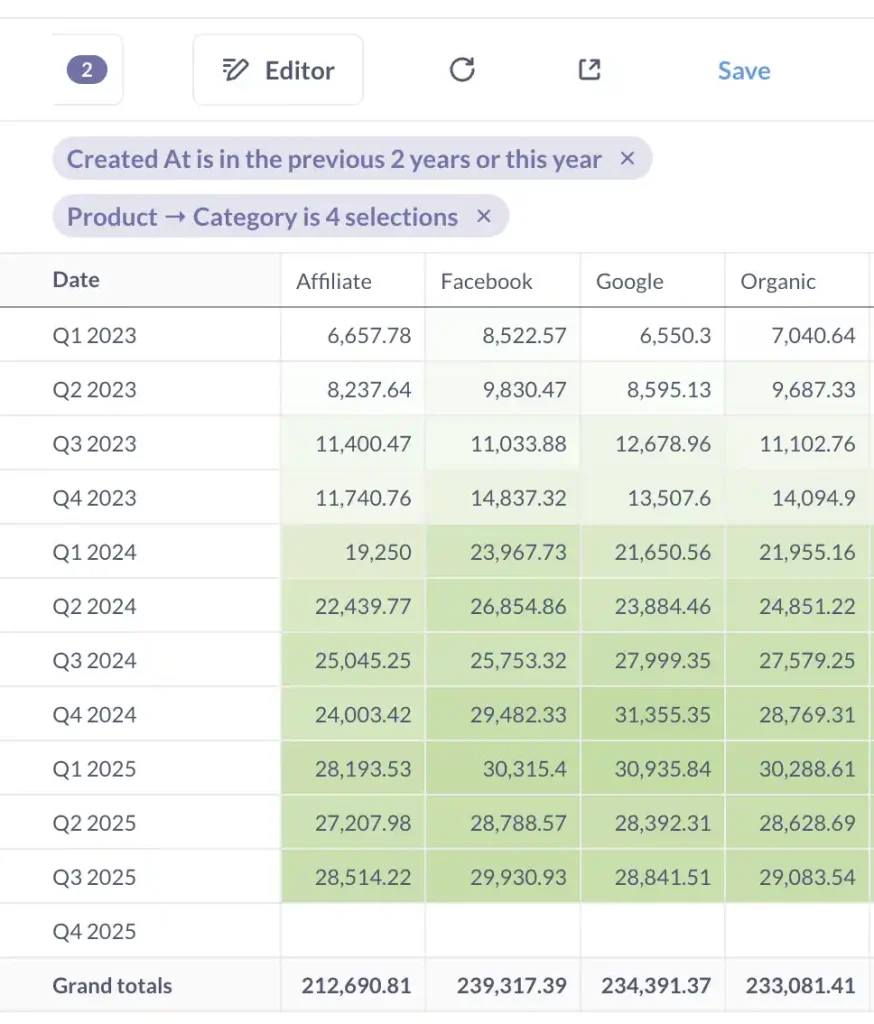Click the Grand totals row label

[x=112, y=986]
